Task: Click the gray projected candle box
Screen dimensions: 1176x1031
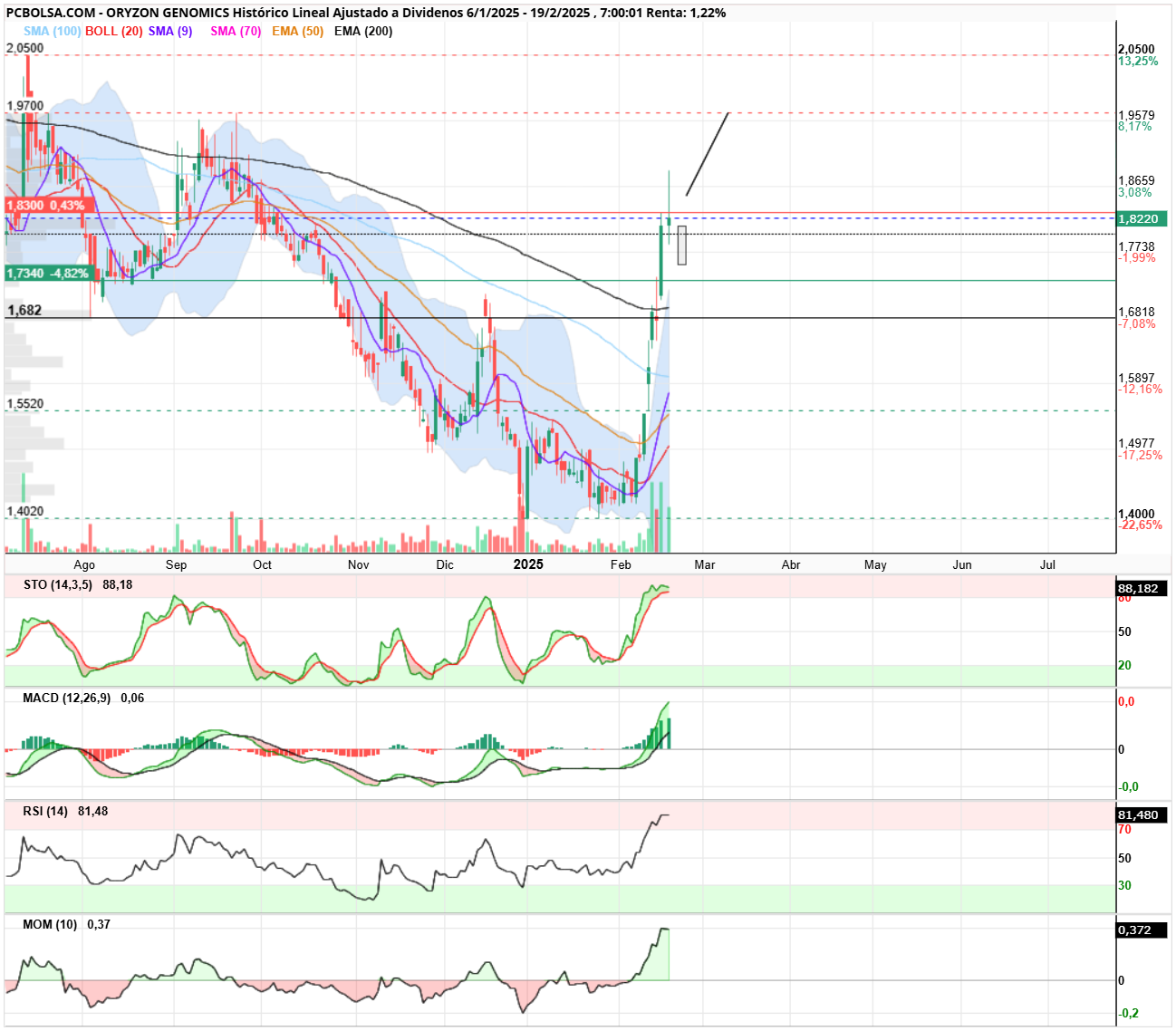Action: 682,245
